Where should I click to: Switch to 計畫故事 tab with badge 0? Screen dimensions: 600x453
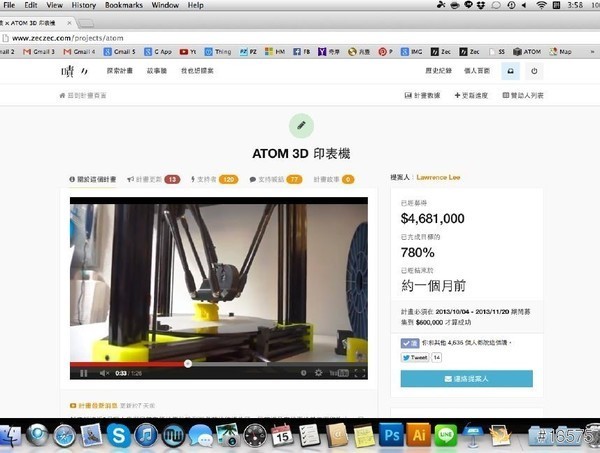click(x=334, y=179)
